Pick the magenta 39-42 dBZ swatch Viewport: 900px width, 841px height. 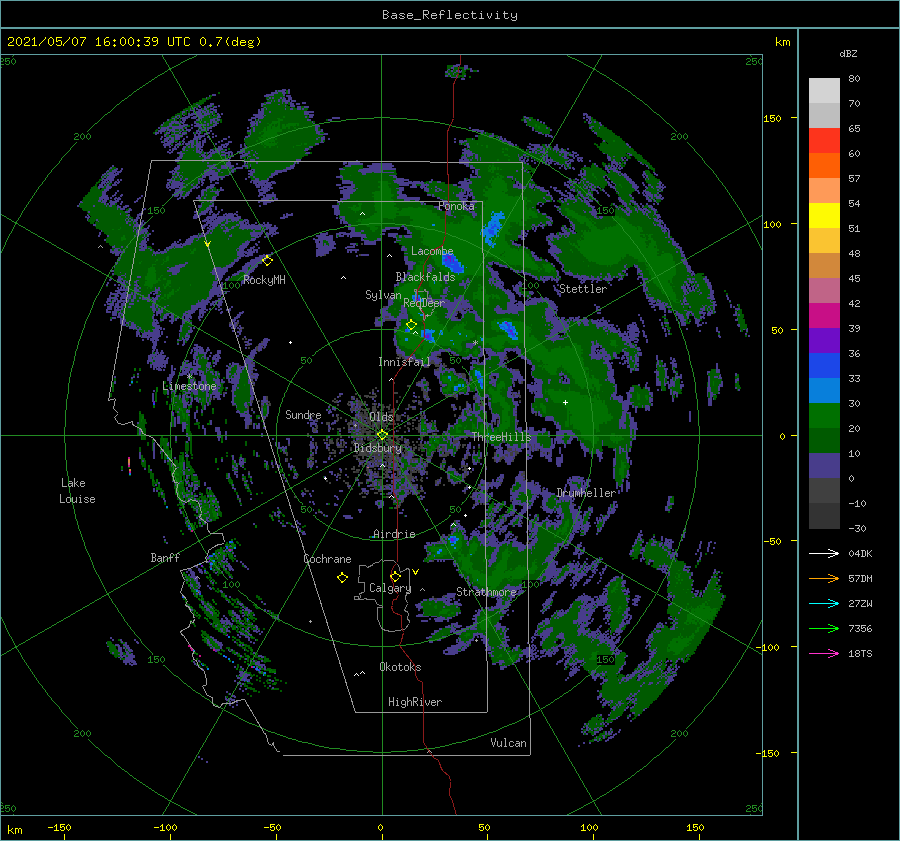pos(824,316)
